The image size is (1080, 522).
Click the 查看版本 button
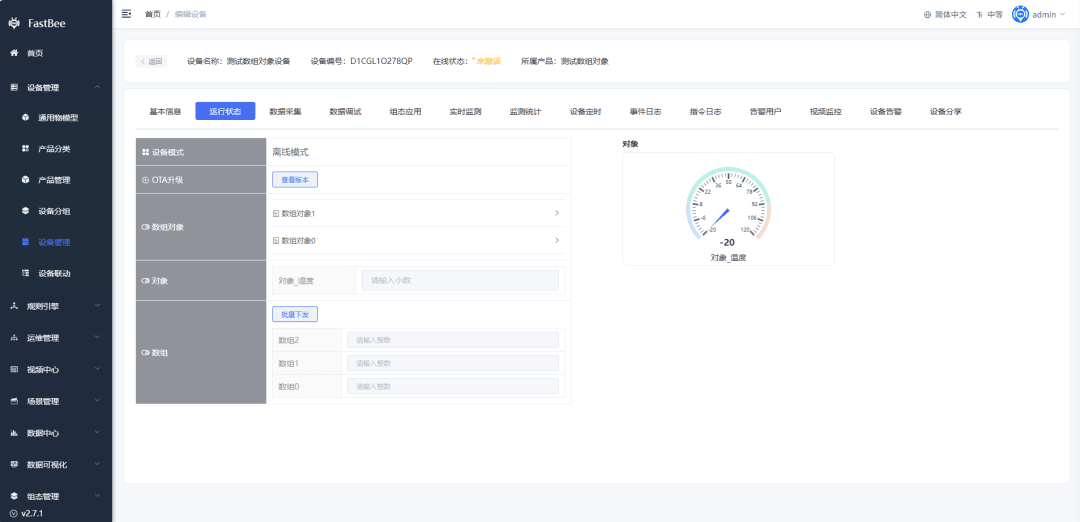pos(295,180)
